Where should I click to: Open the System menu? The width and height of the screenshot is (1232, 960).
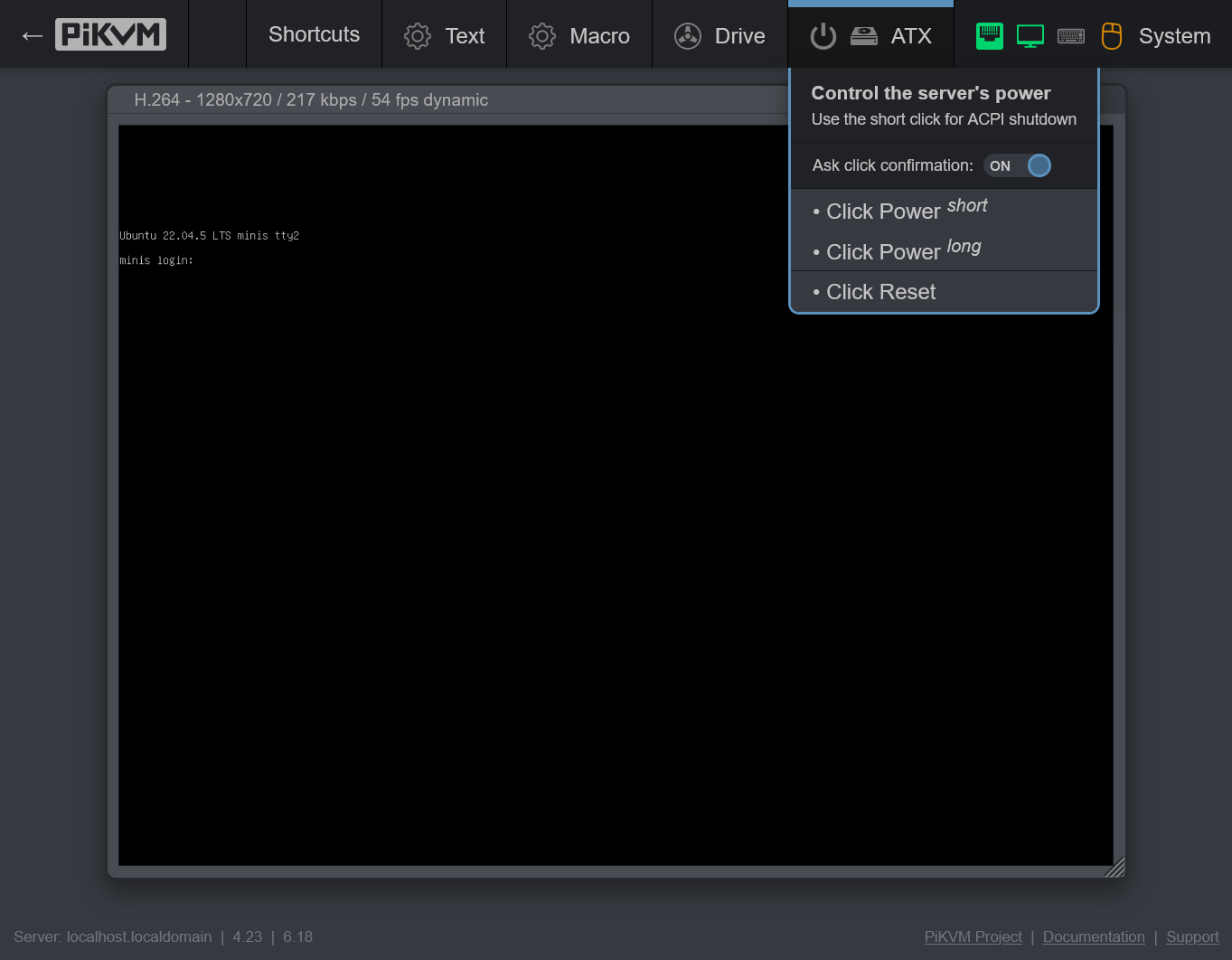(x=1173, y=36)
